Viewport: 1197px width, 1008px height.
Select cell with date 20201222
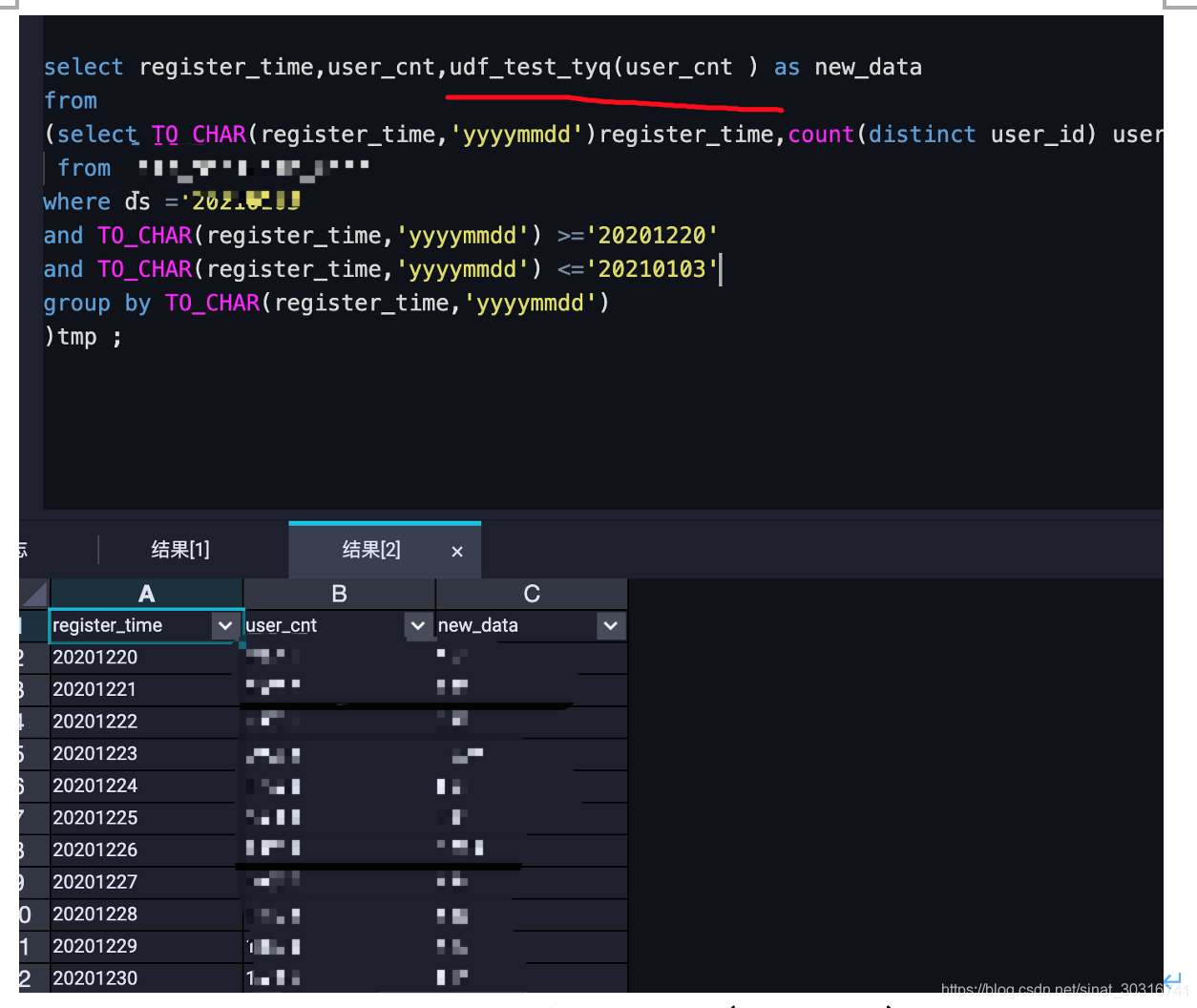click(x=145, y=722)
